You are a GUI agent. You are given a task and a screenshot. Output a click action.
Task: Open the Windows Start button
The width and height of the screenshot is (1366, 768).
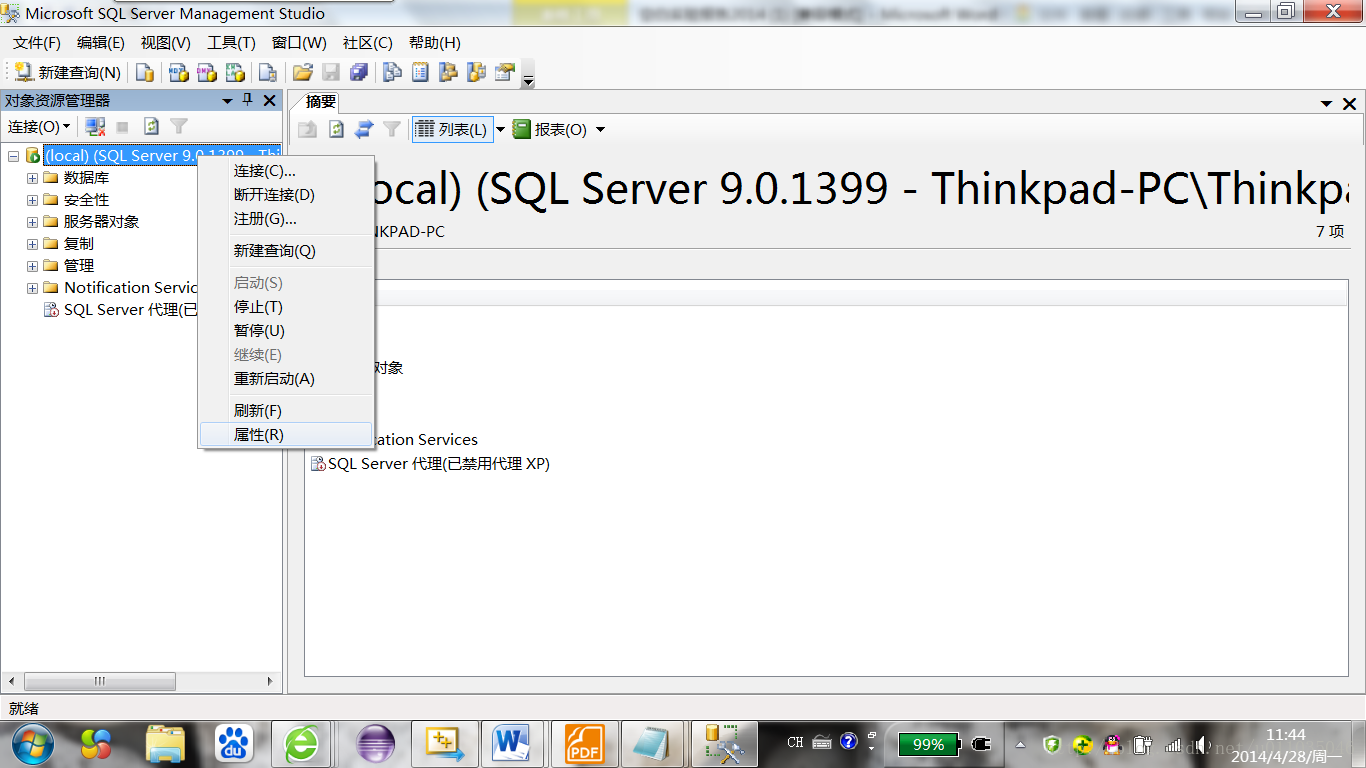pos(32,744)
